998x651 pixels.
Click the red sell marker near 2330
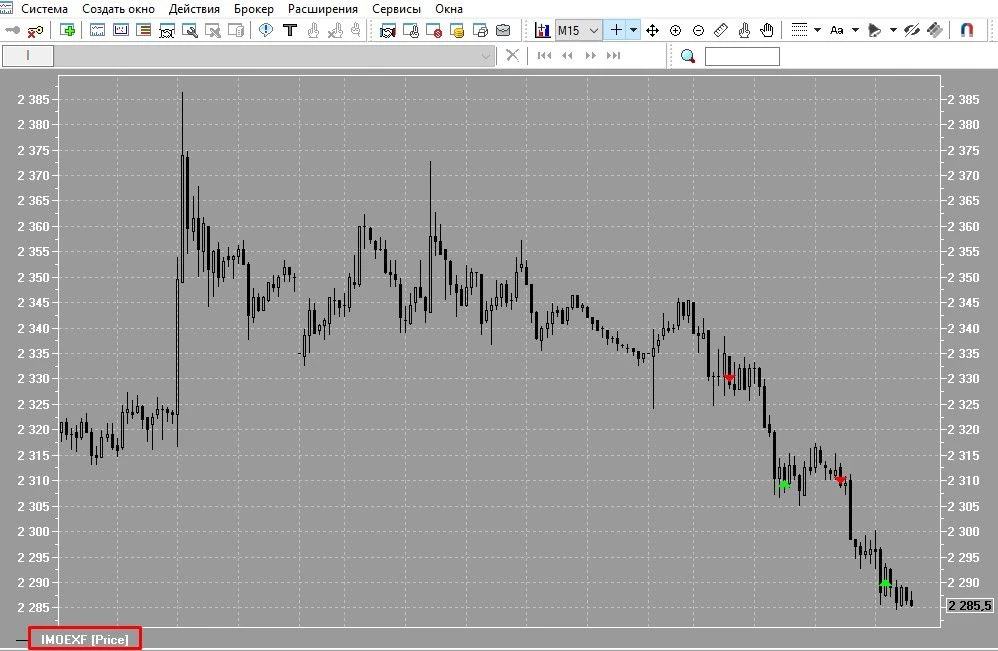729,378
